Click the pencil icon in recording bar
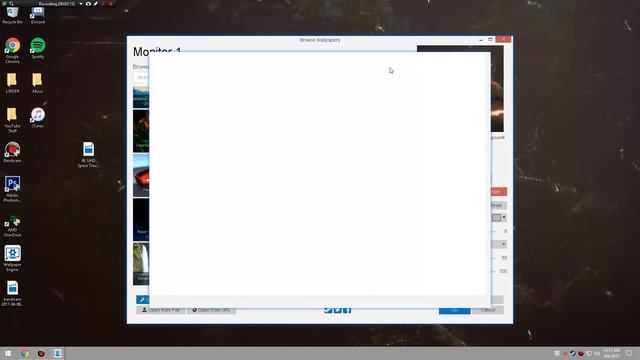The width and height of the screenshot is (640, 360). pyautogui.click(x=96, y=4)
